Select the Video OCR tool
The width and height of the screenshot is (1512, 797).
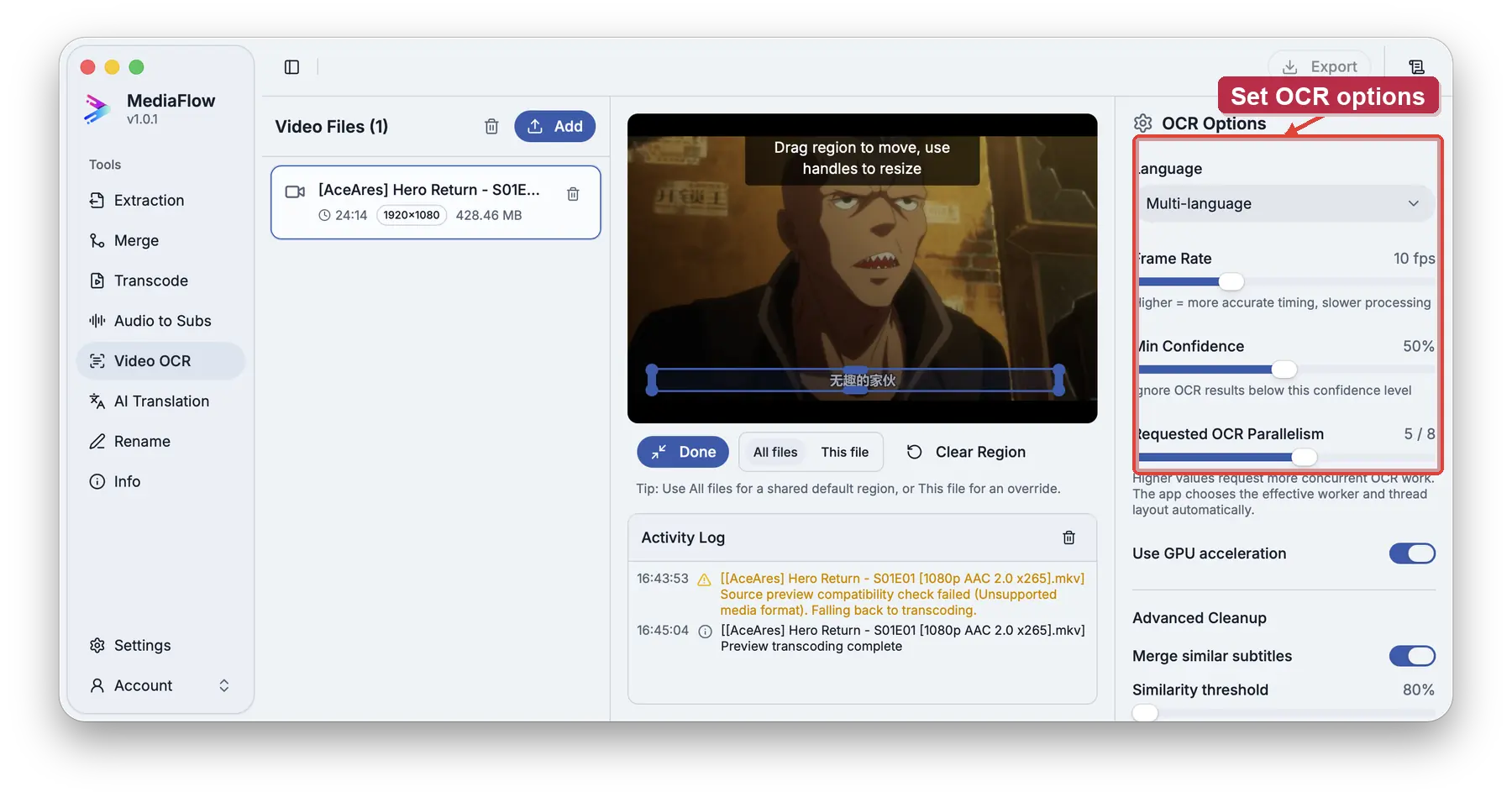point(160,361)
